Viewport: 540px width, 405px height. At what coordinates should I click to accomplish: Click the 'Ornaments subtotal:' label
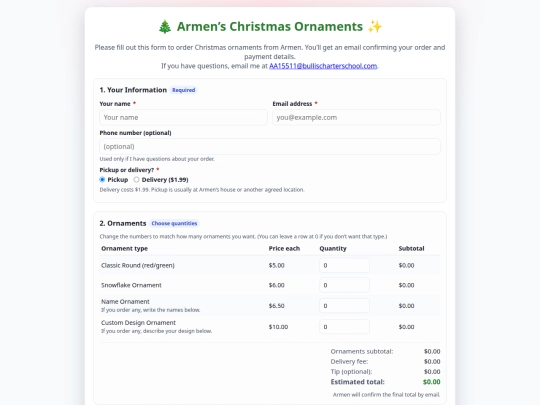362,351
